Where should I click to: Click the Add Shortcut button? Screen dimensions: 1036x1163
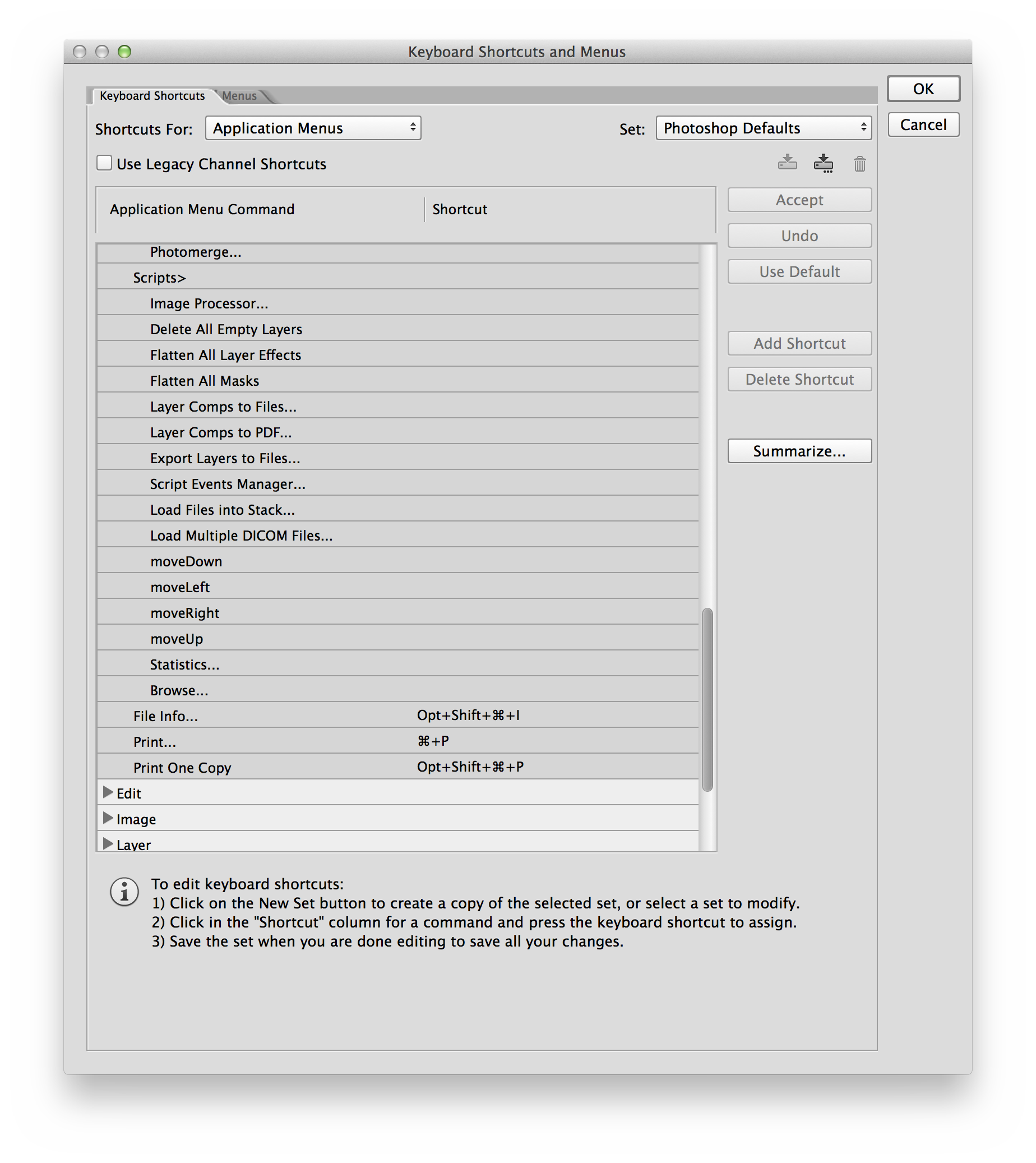799,343
